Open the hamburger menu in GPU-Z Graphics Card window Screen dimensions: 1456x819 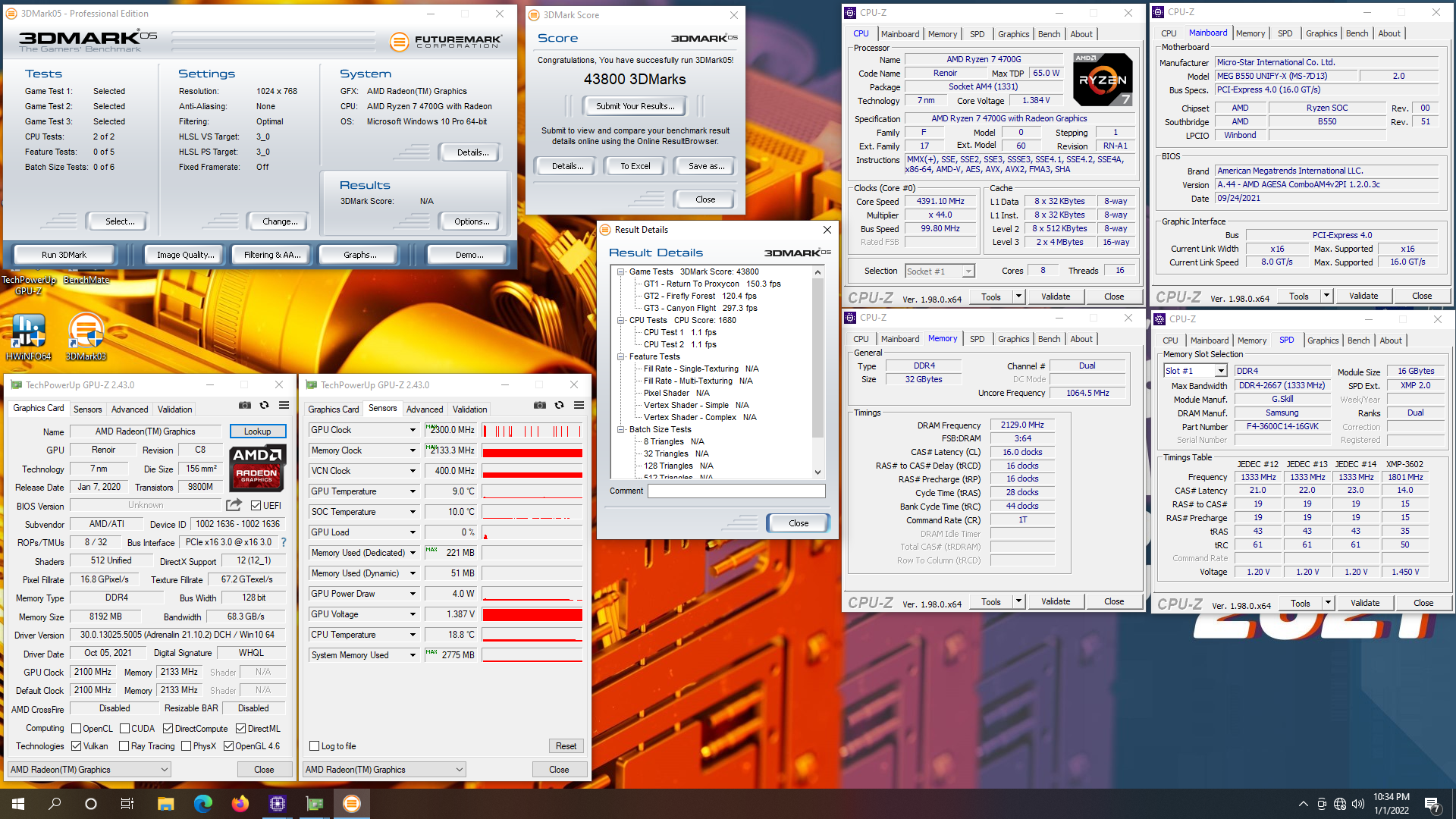pyautogui.click(x=284, y=405)
